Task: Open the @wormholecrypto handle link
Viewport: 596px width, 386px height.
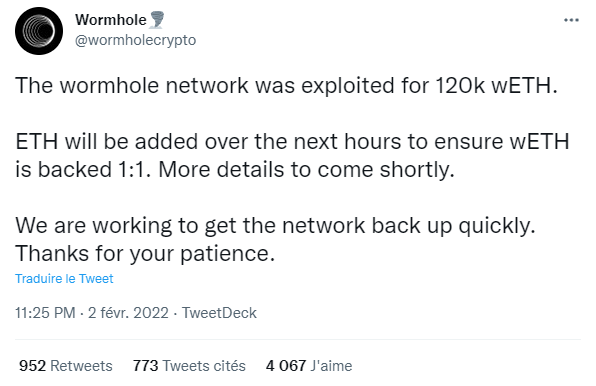Action: click(x=136, y=40)
